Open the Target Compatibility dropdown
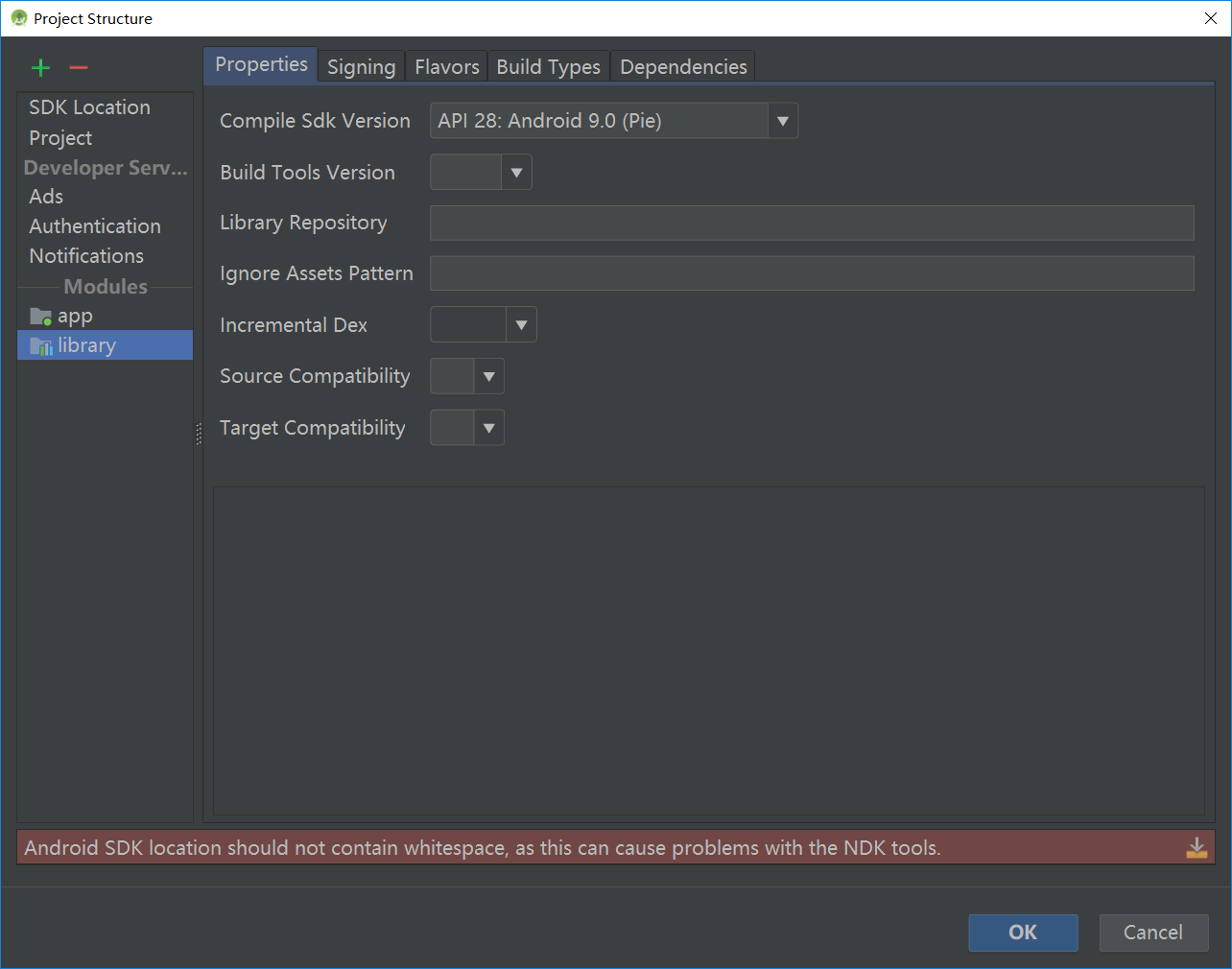The width and height of the screenshot is (1232, 969). (x=489, y=427)
